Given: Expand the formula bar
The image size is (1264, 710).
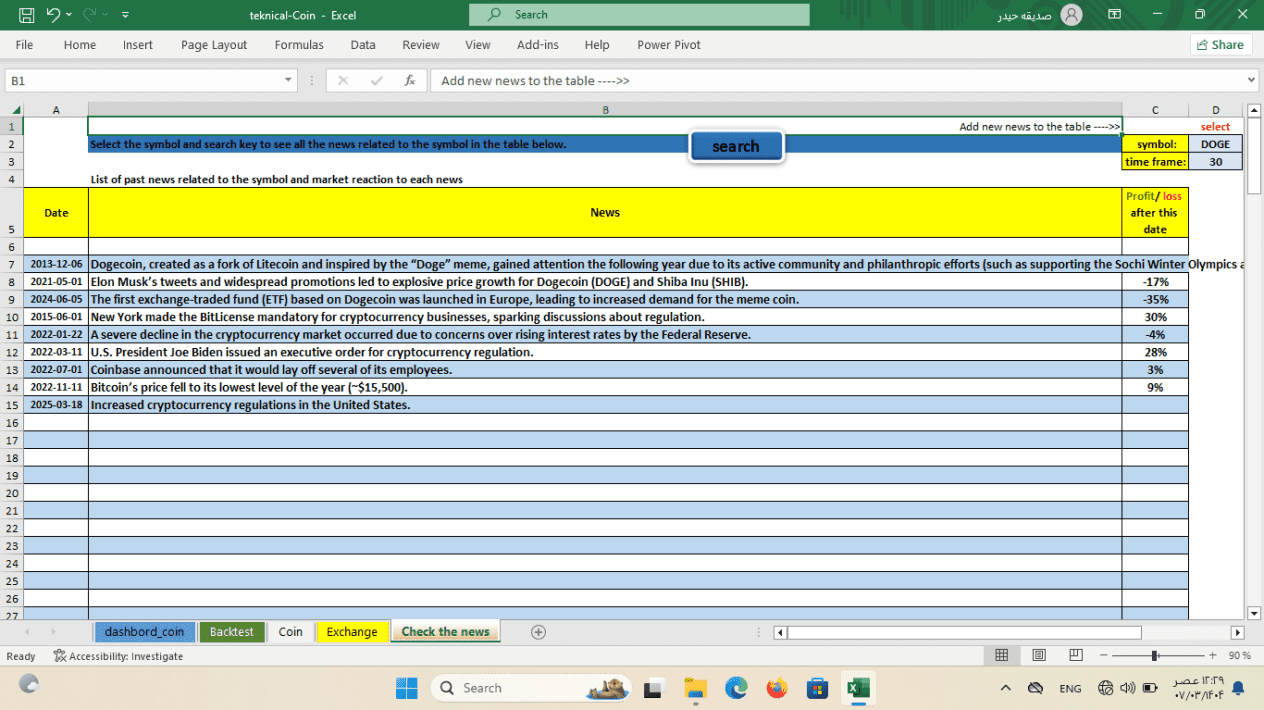Looking at the screenshot, I should pyautogui.click(x=1251, y=81).
